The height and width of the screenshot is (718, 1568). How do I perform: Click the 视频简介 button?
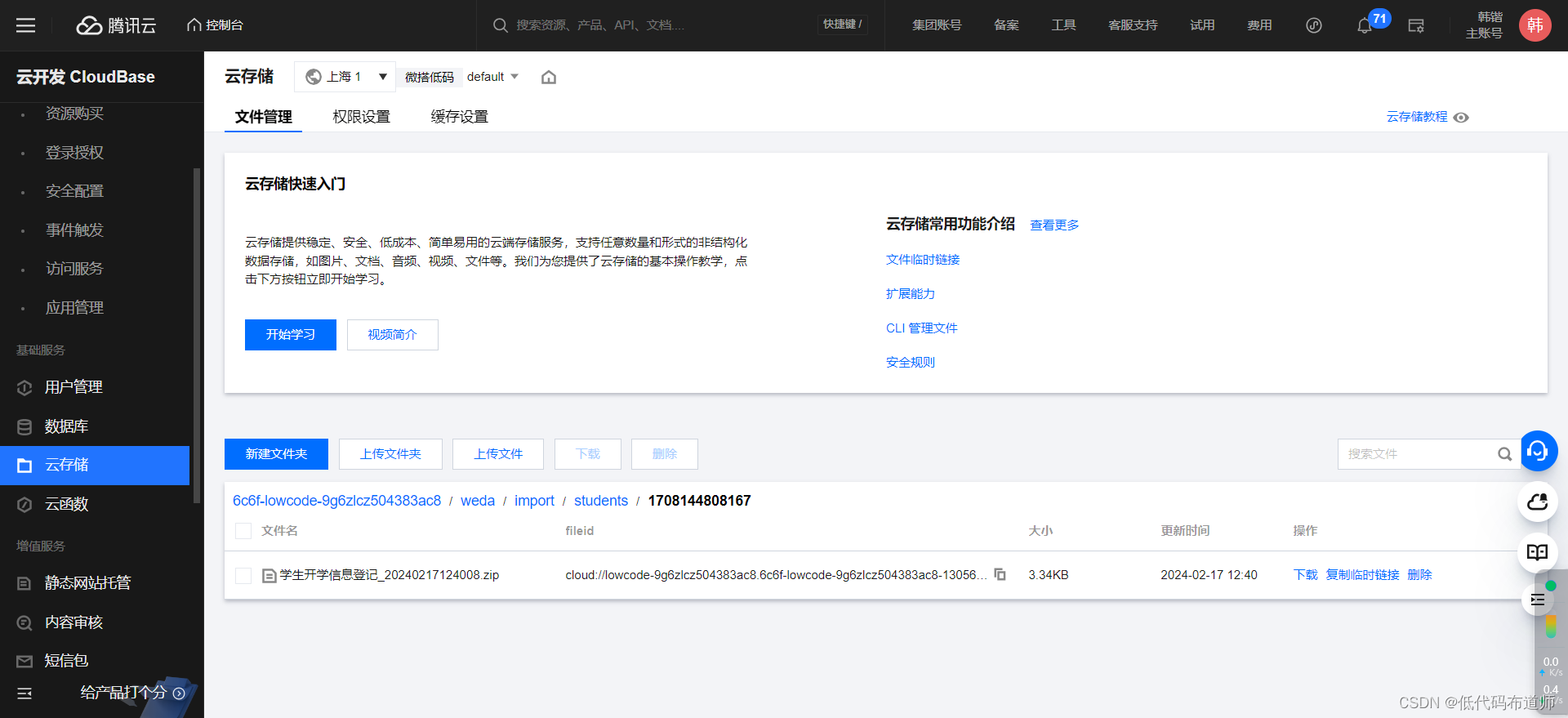pos(393,335)
